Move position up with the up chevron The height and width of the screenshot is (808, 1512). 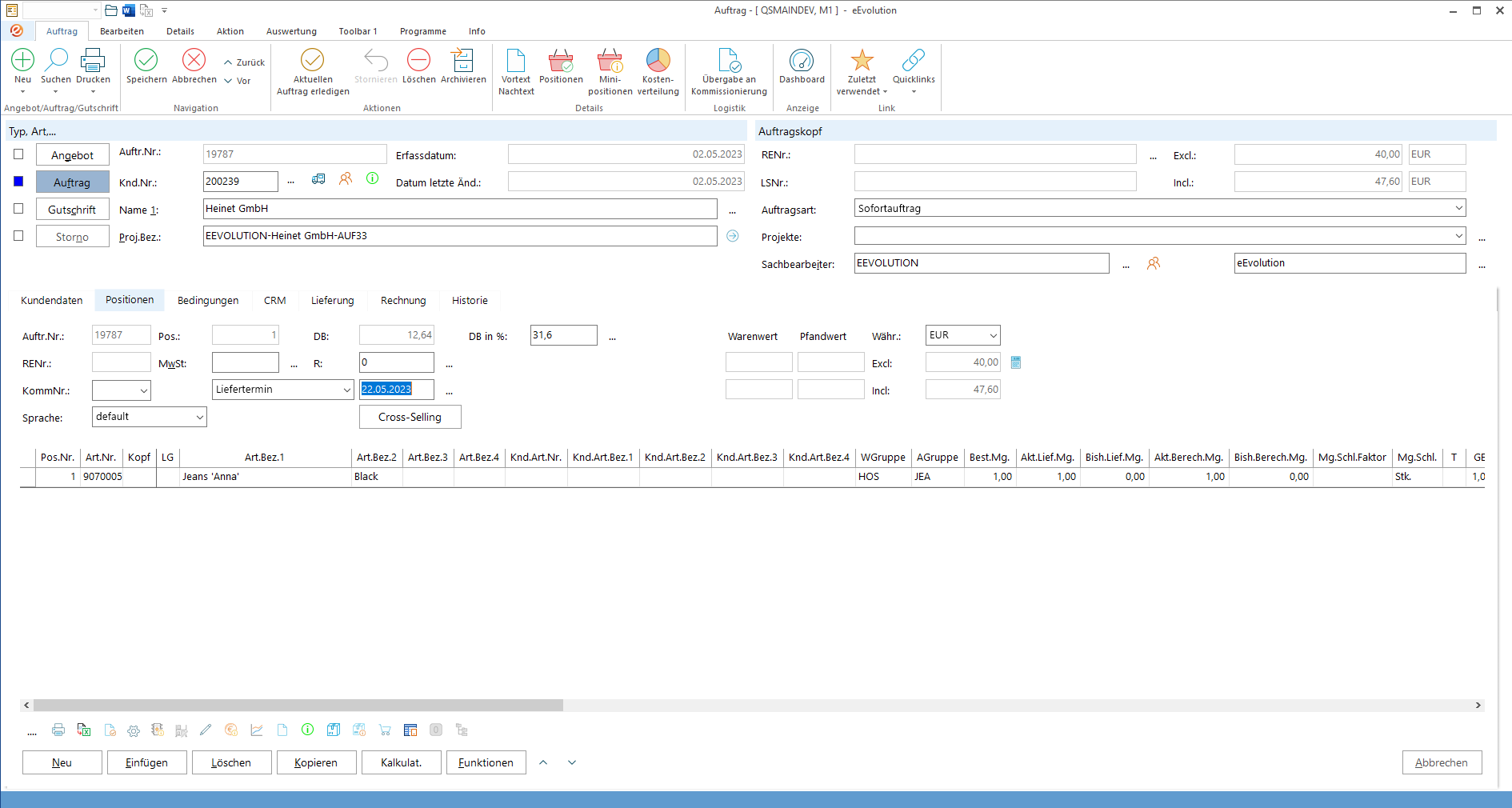543,762
